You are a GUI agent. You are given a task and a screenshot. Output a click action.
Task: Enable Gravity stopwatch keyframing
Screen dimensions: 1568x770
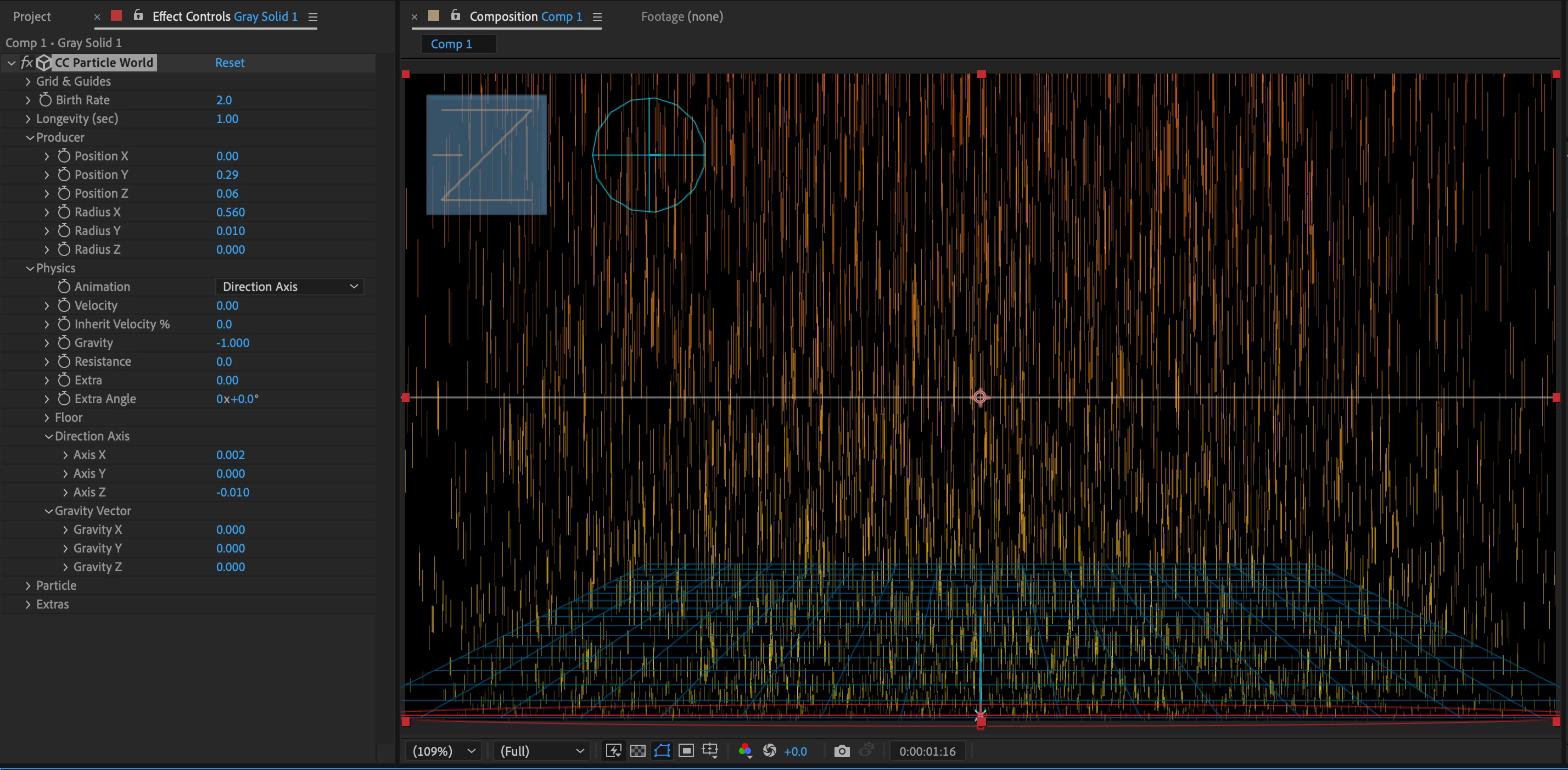(64, 343)
